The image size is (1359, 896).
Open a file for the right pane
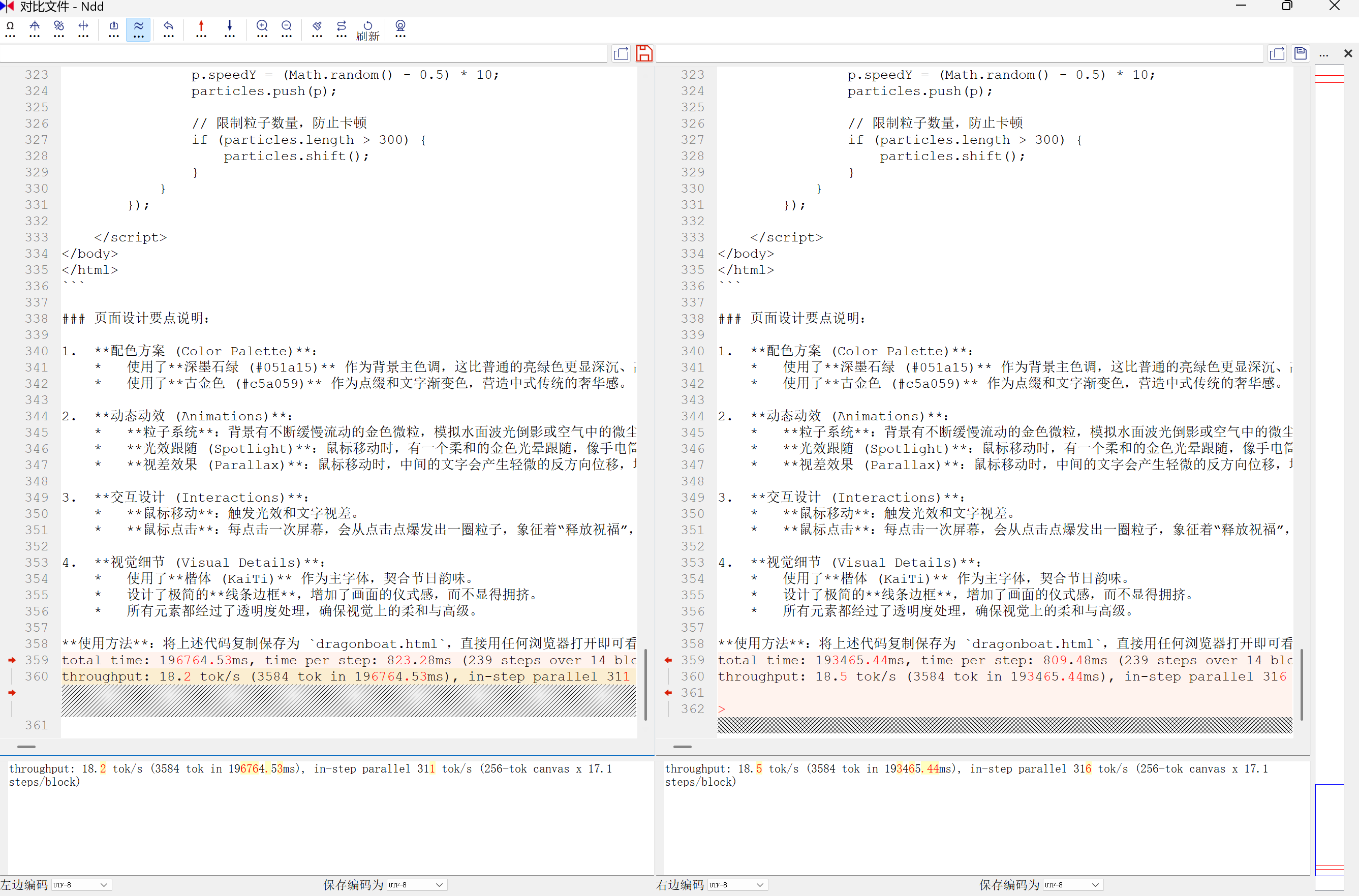click(1277, 54)
